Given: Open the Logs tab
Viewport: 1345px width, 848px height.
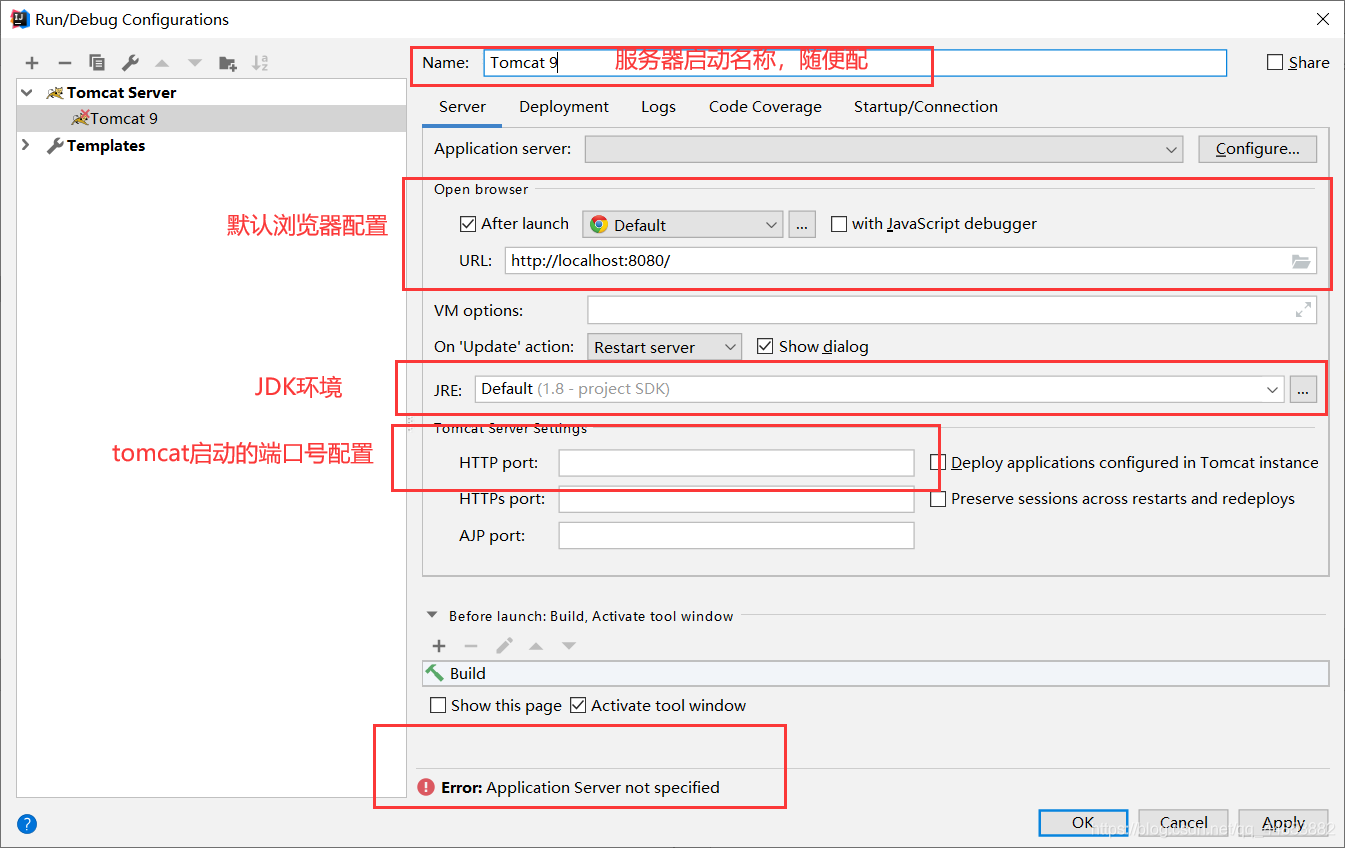Looking at the screenshot, I should click(658, 107).
